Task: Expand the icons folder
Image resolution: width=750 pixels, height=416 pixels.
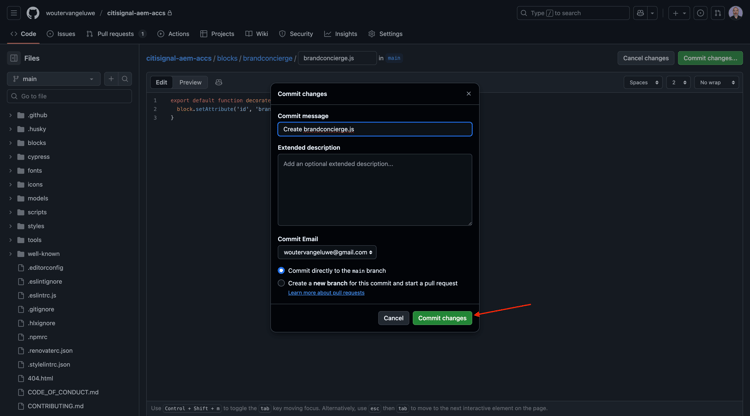Action: point(11,185)
